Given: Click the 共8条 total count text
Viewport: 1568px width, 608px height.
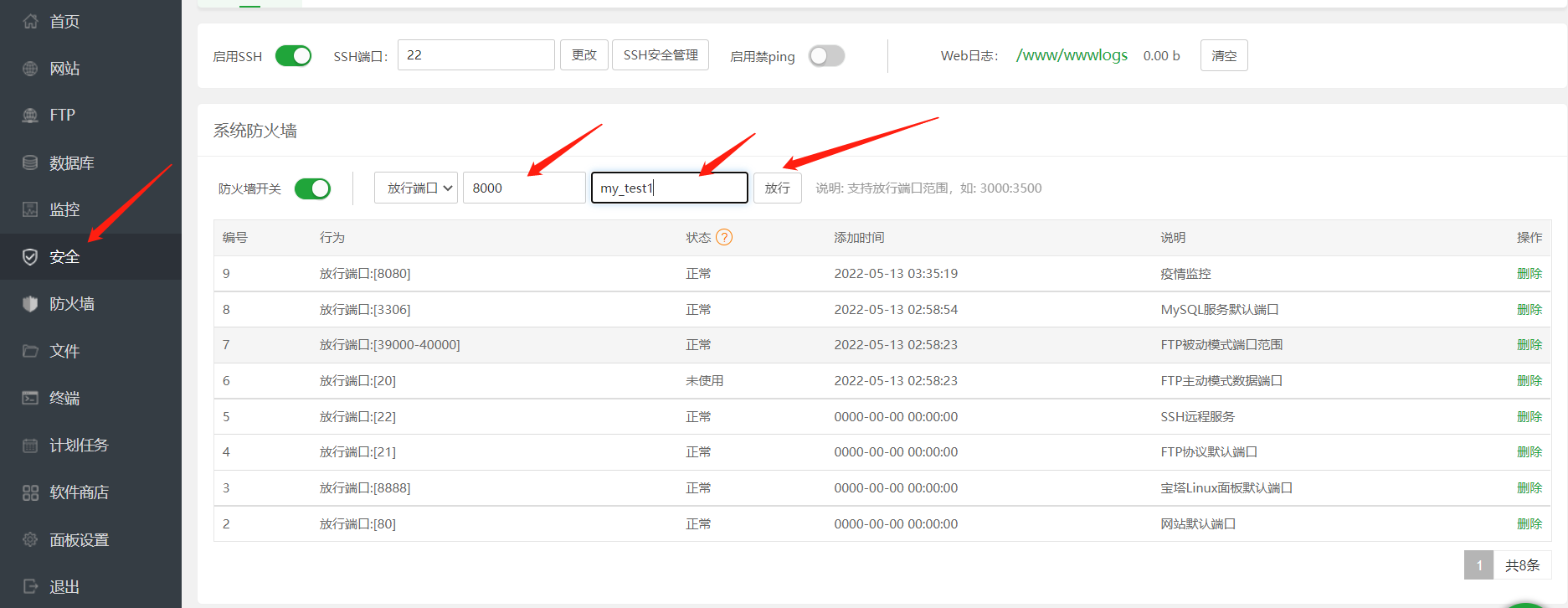Looking at the screenshot, I should click(1522, 565).
